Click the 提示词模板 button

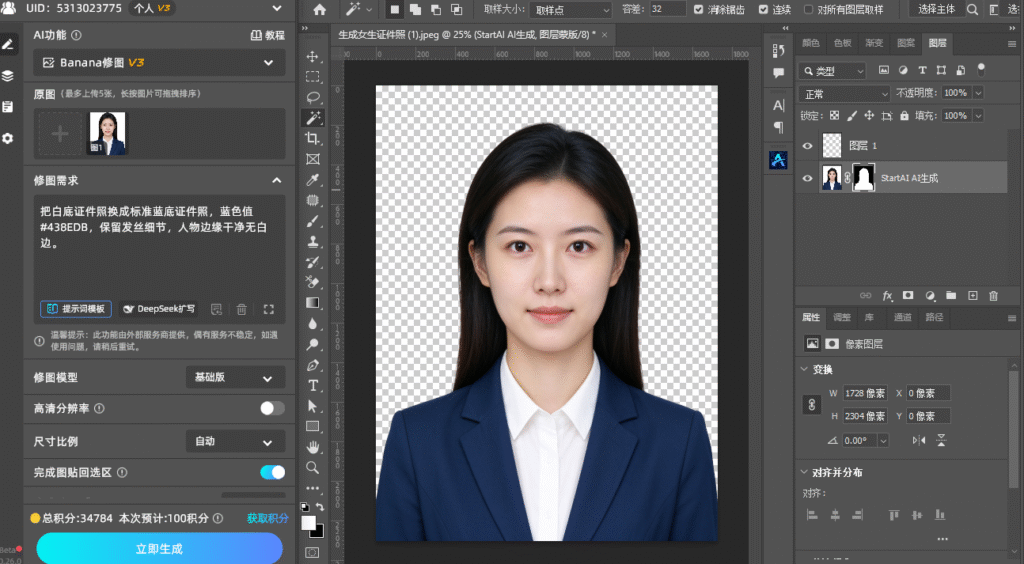click(76, 309)
